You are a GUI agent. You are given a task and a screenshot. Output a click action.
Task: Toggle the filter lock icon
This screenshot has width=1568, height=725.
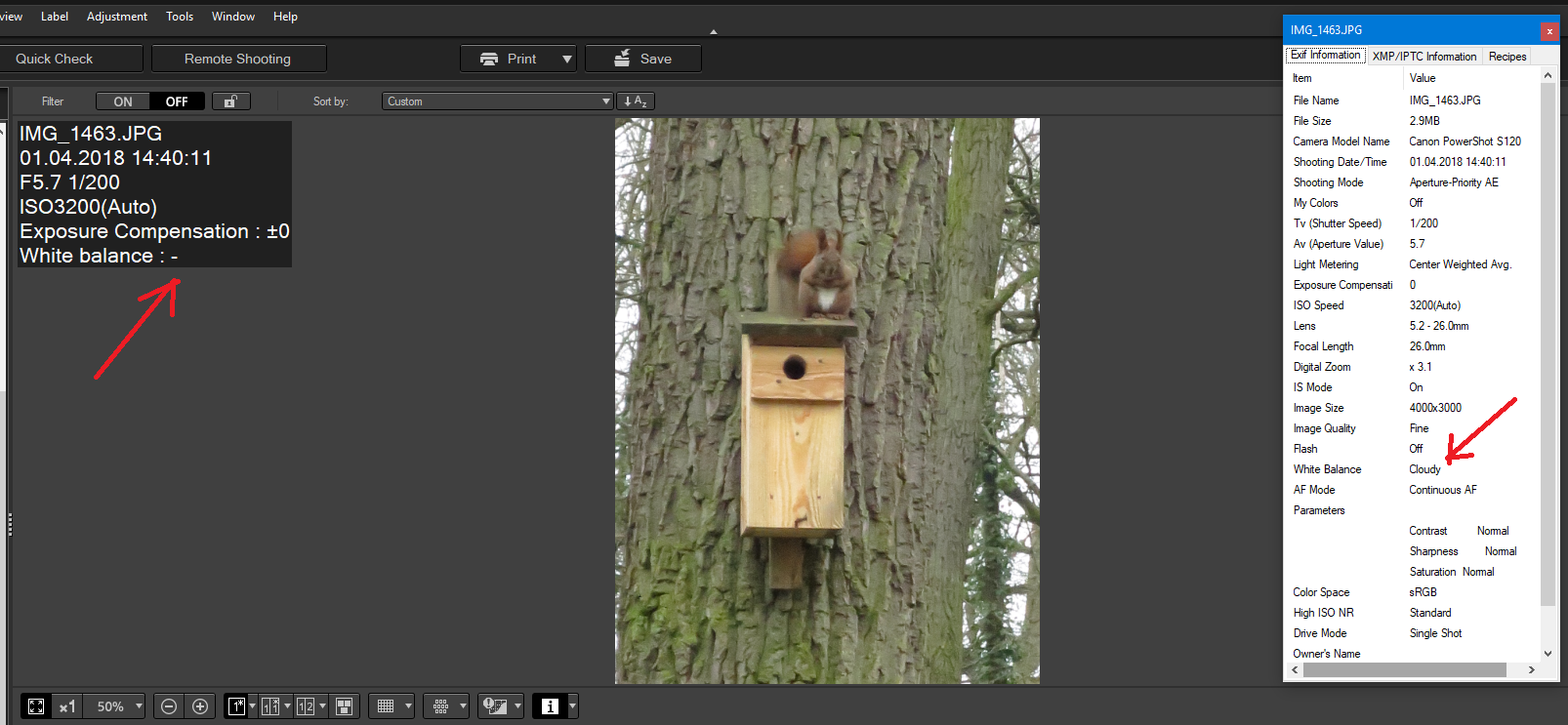click(x=230, y=101)
